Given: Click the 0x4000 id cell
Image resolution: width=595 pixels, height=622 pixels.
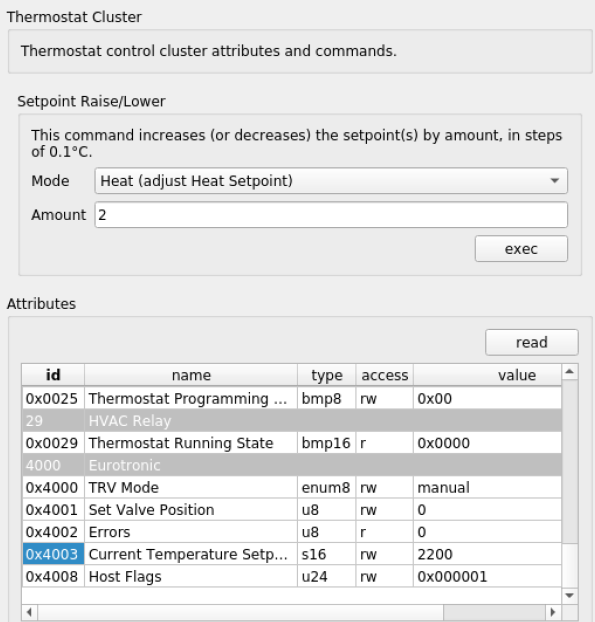Looking at the screenshot, I should click(x=53, y=487).
